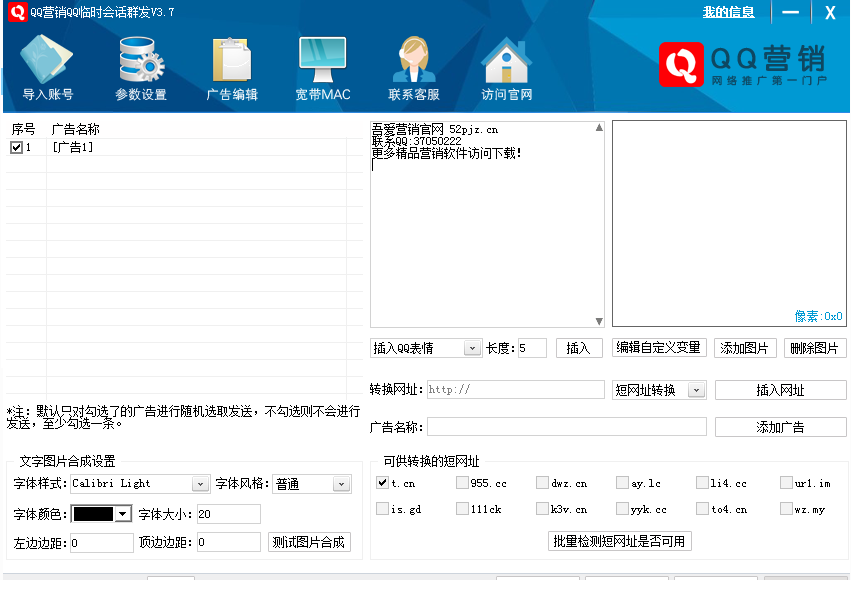This screenshot has height=603, width=851.
Task: Click the 顶边边距 input field
Action: tap(228, 542)
